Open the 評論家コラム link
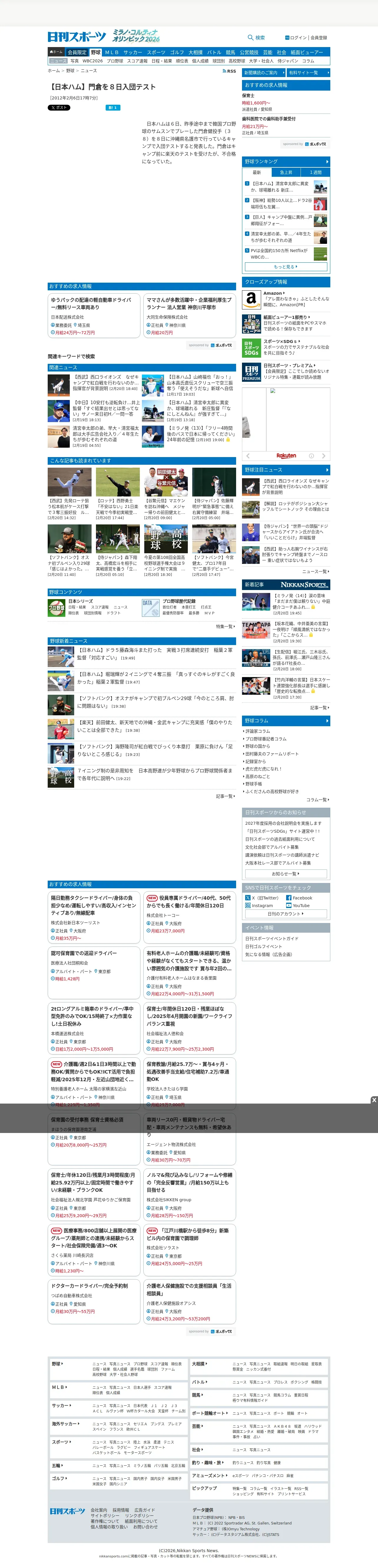Screen dimensions: 378x1568 coord(257,731)
